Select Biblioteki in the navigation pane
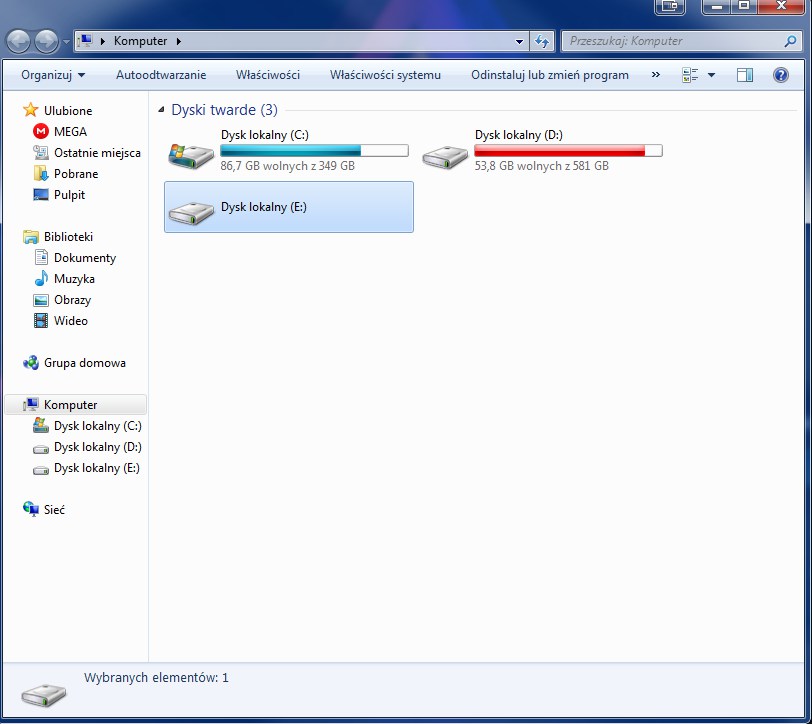 68,237
